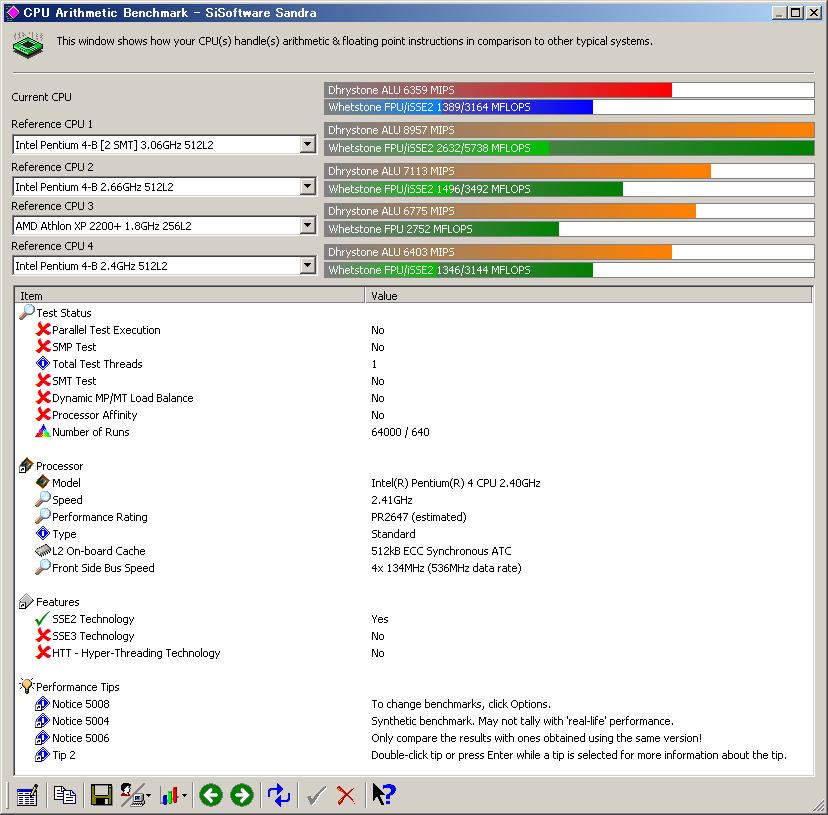Click the Options table-edit toolbar icon
The image size is (828, 815).
point(27,795)
